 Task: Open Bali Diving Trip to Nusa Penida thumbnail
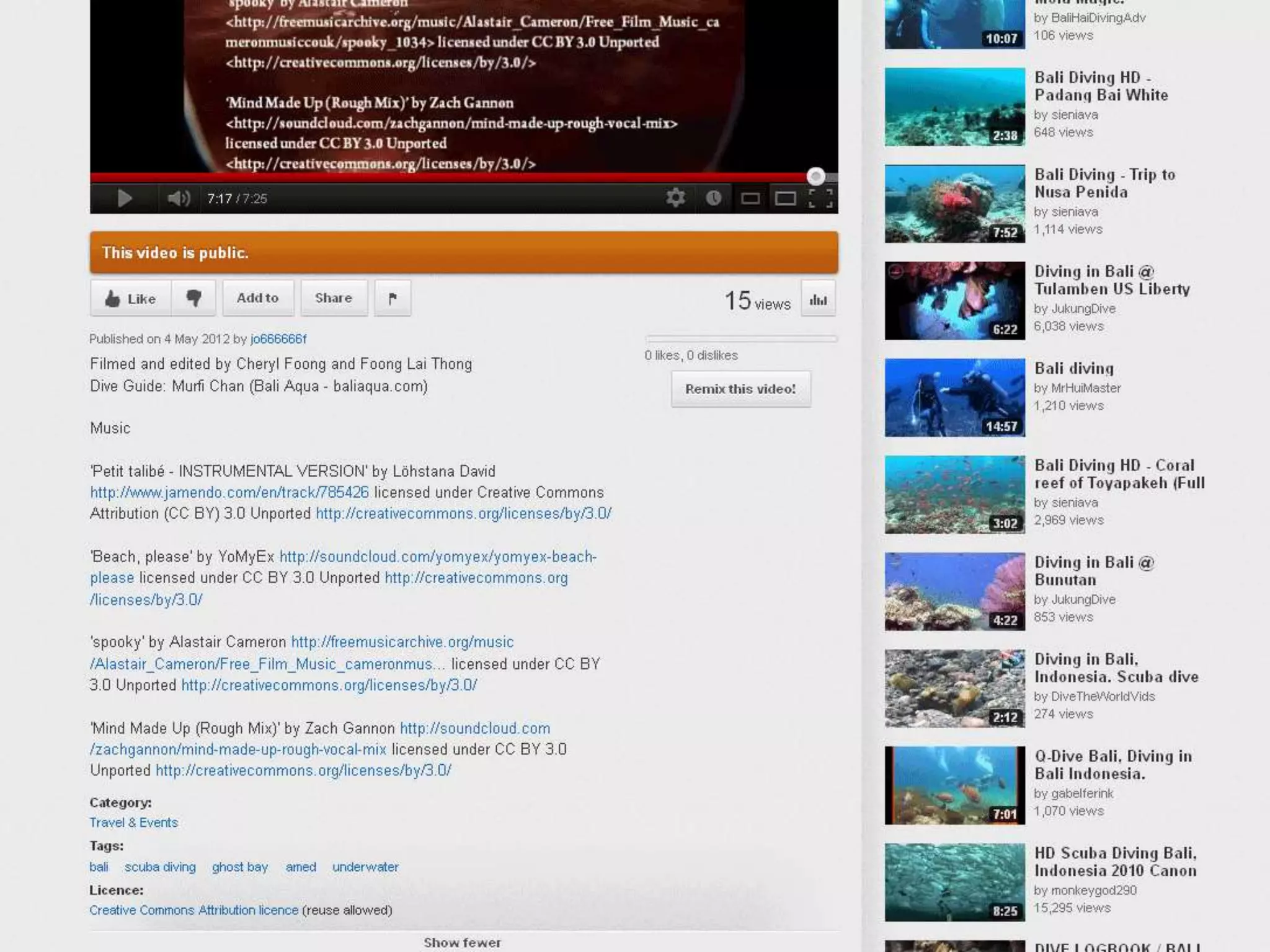coord(954,203)
